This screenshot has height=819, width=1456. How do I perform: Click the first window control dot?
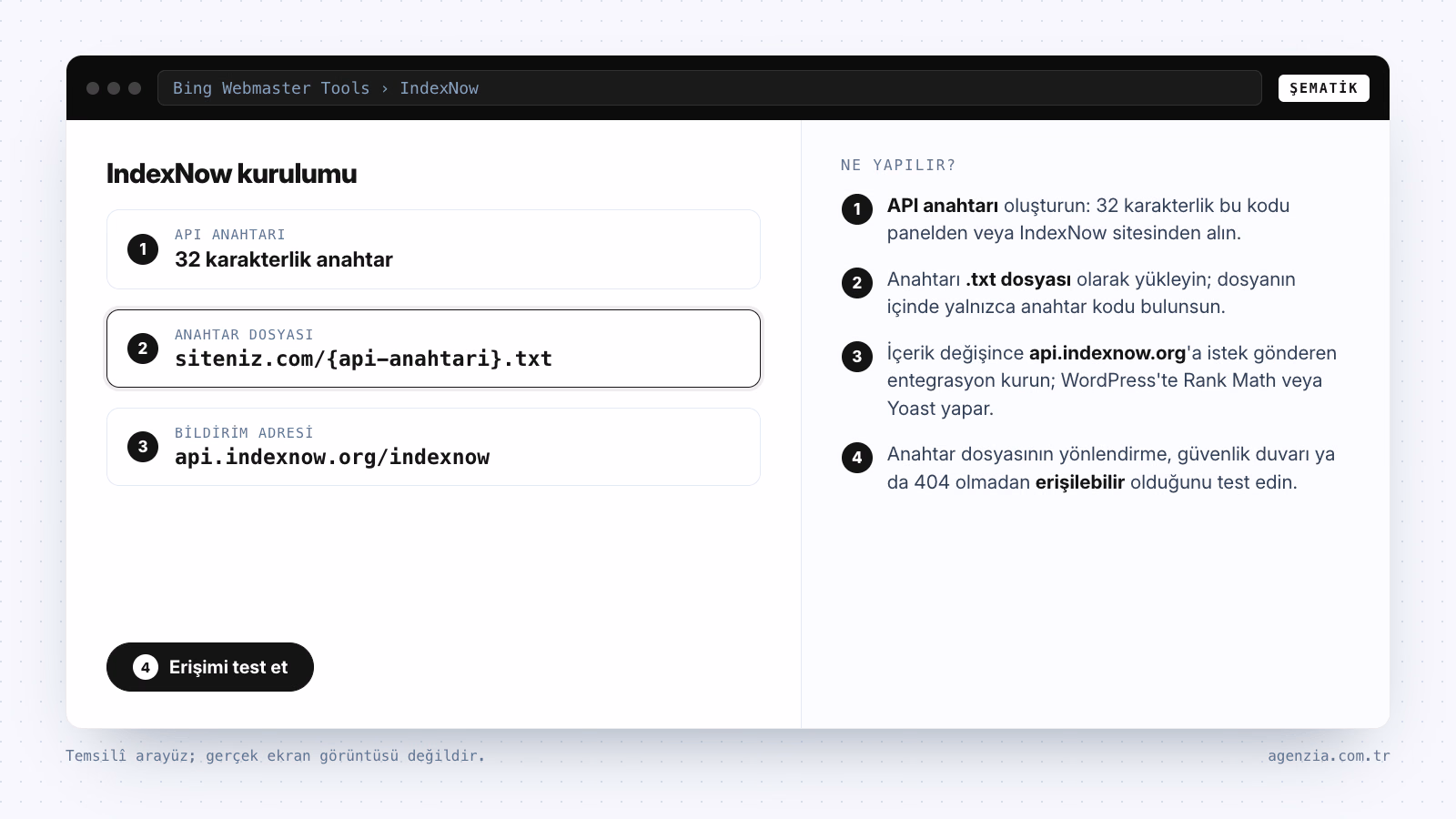93,88
